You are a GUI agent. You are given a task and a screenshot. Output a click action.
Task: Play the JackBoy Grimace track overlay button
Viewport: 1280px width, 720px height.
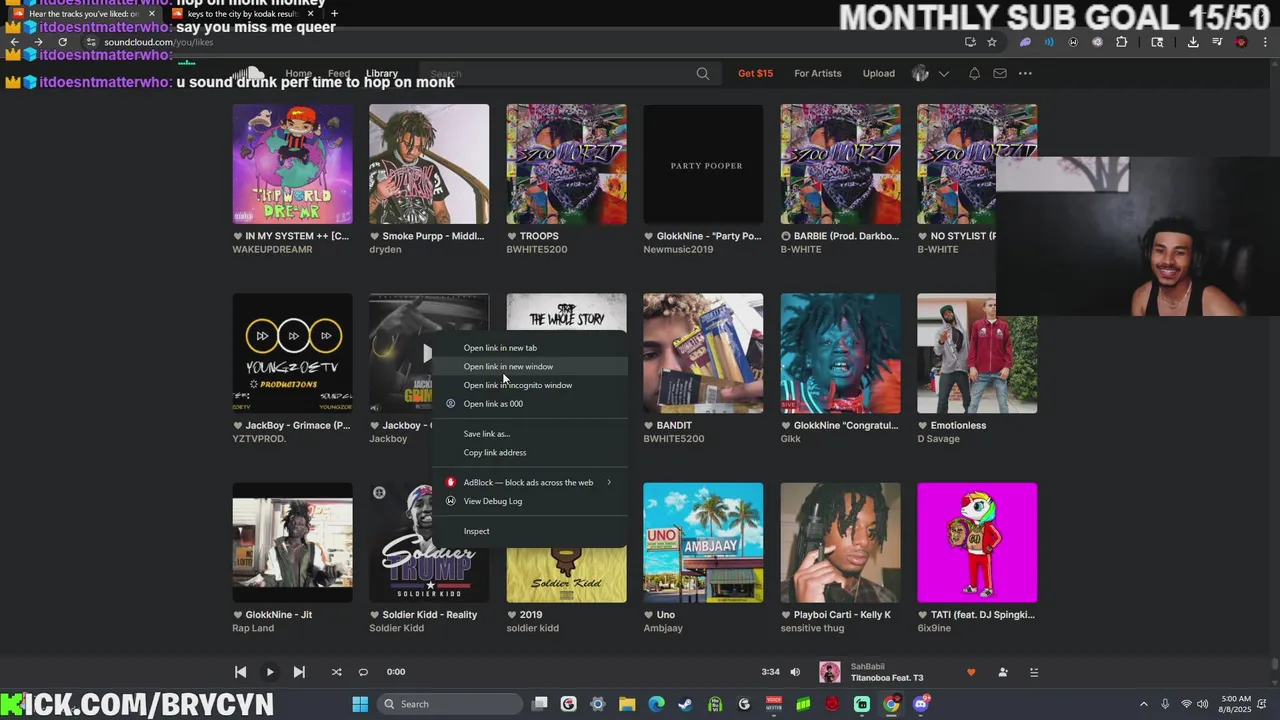[x=427, y=352]
